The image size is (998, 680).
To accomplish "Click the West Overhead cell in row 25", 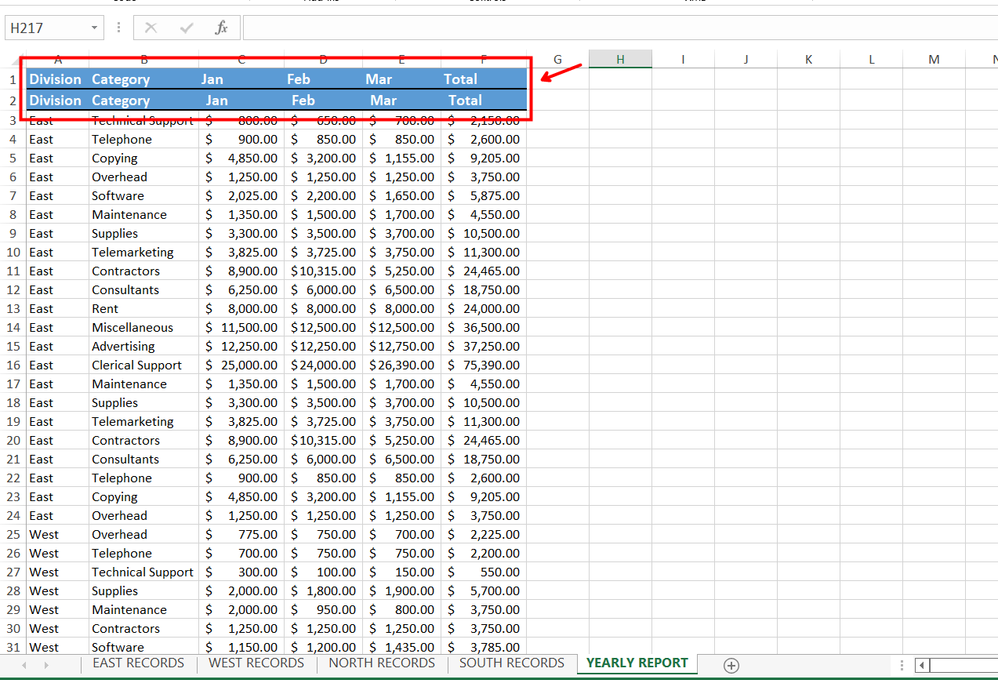I will click(x=143, y=534).
